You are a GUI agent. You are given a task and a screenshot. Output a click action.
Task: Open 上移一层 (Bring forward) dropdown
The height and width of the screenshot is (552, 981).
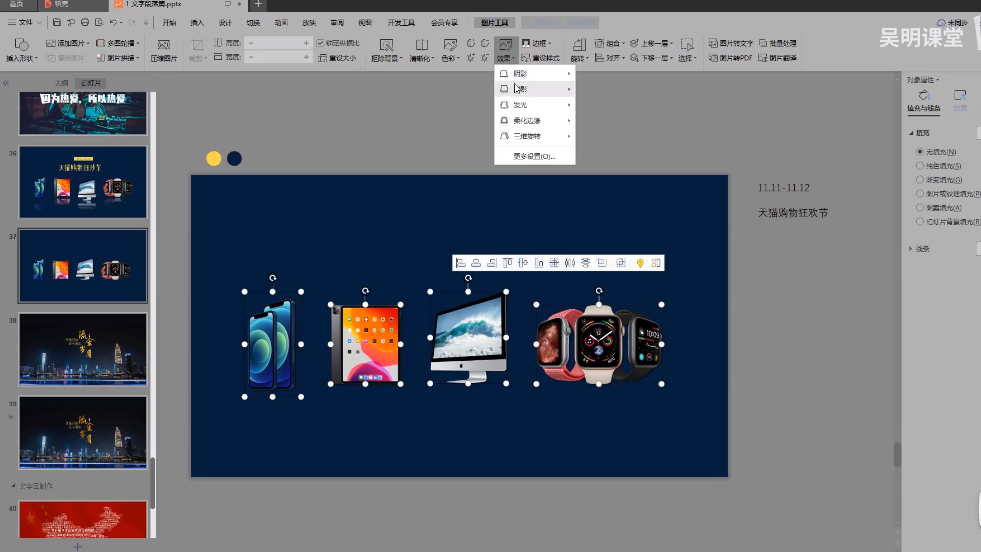651,43
